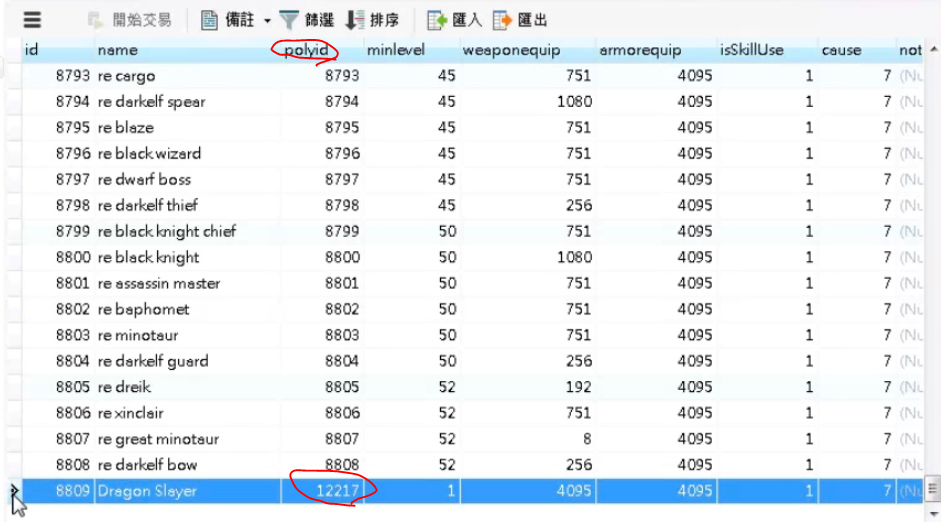Image resolution: width=941 pixels, height=522 pixels.
Task: Select the name cell 're baphomet'
Action: (x=187, y=309)
